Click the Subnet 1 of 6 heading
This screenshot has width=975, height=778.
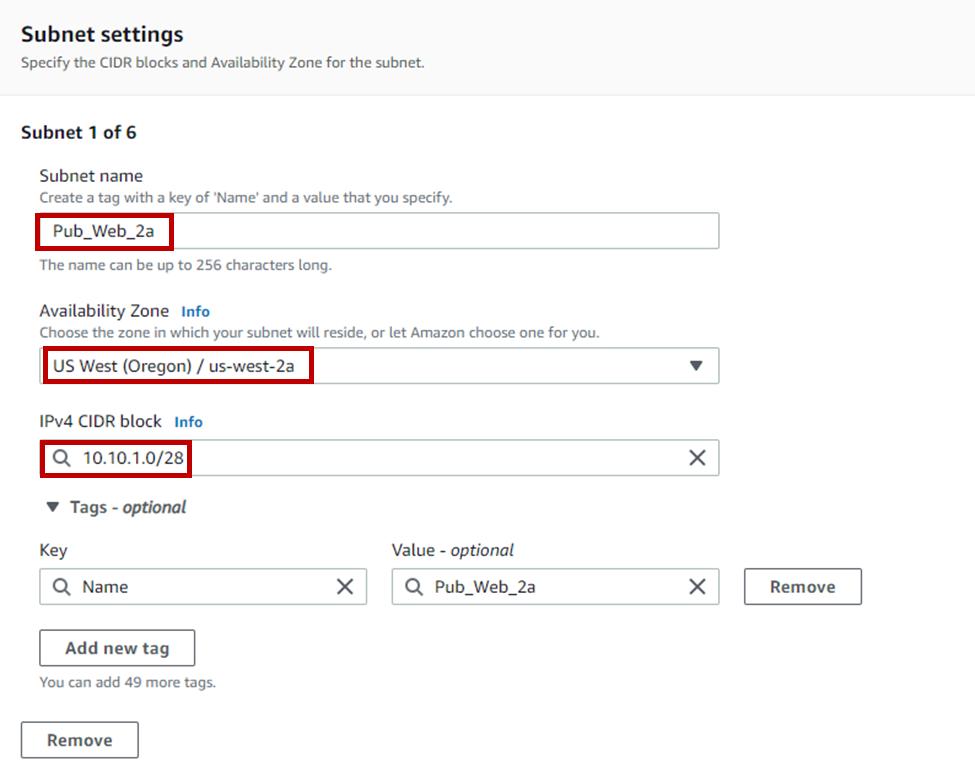point(78,132)
